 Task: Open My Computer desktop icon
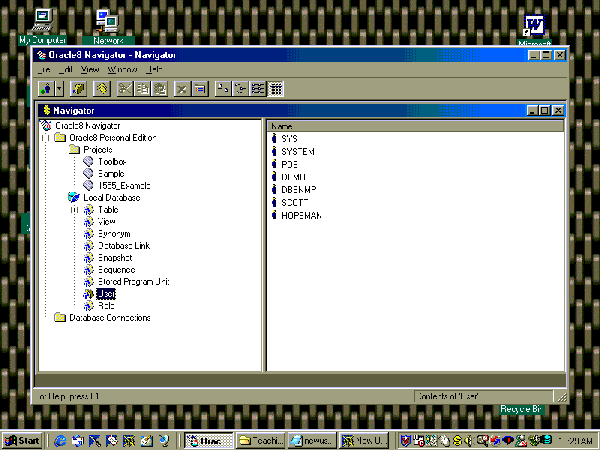pyautogui.click(x=42, y=26)
